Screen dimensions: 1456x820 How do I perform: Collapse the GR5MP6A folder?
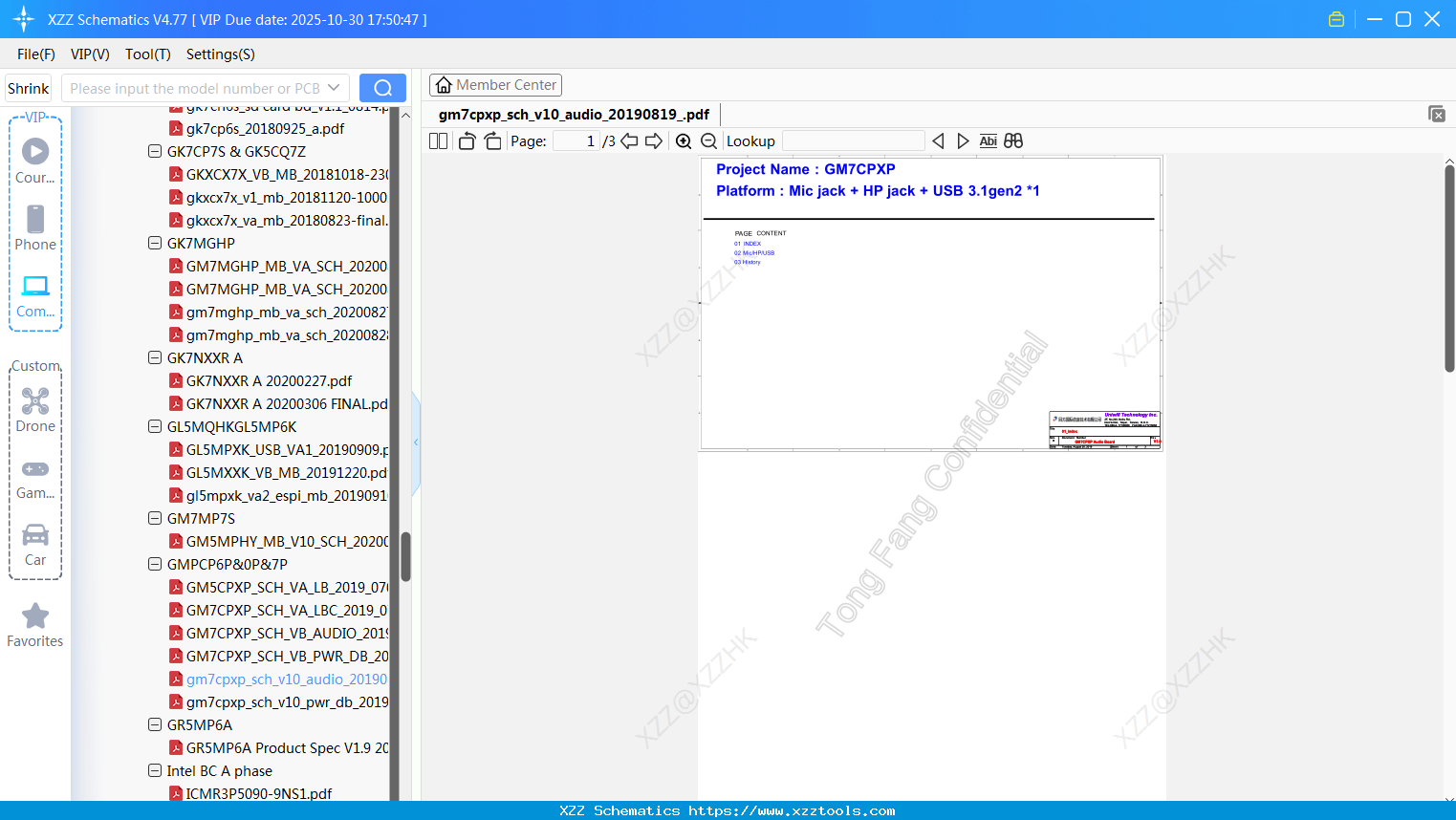pos(155,724)
